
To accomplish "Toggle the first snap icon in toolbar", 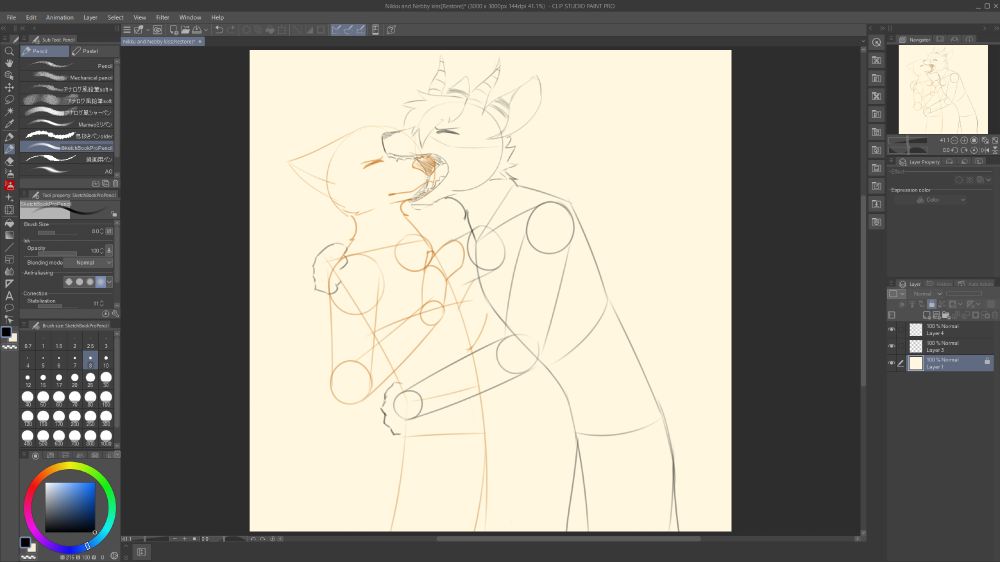I will [336, 29].
